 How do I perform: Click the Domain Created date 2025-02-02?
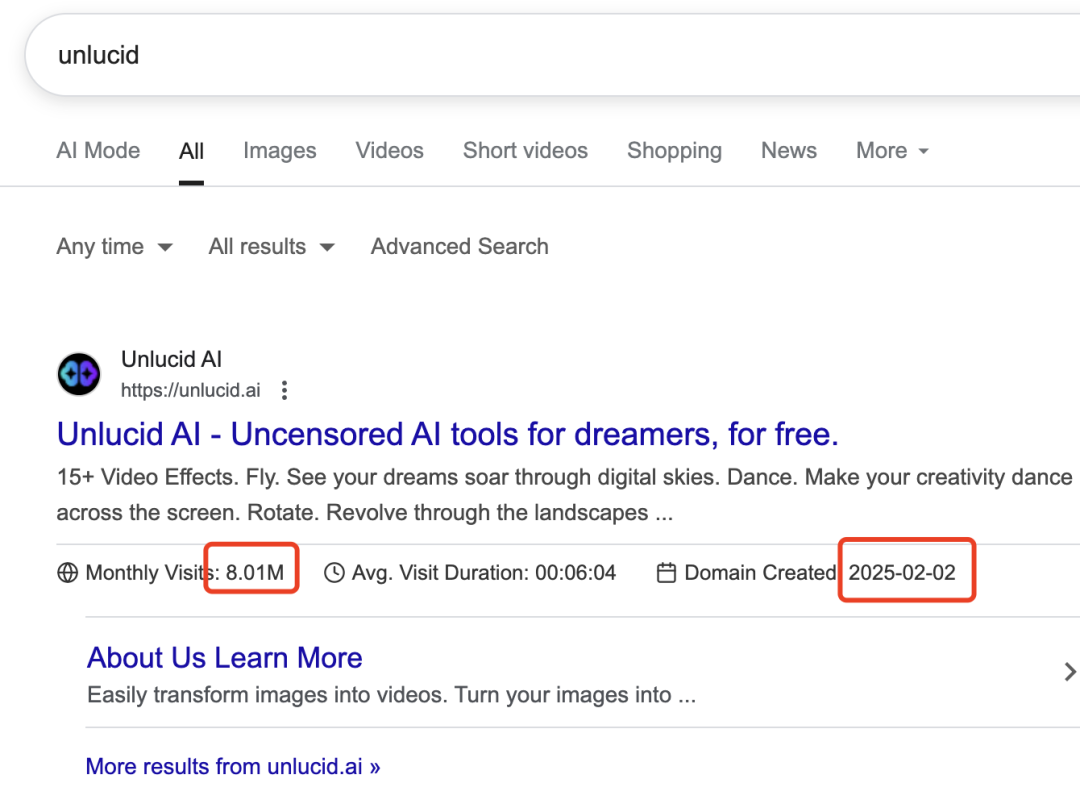tap(902, 572)
